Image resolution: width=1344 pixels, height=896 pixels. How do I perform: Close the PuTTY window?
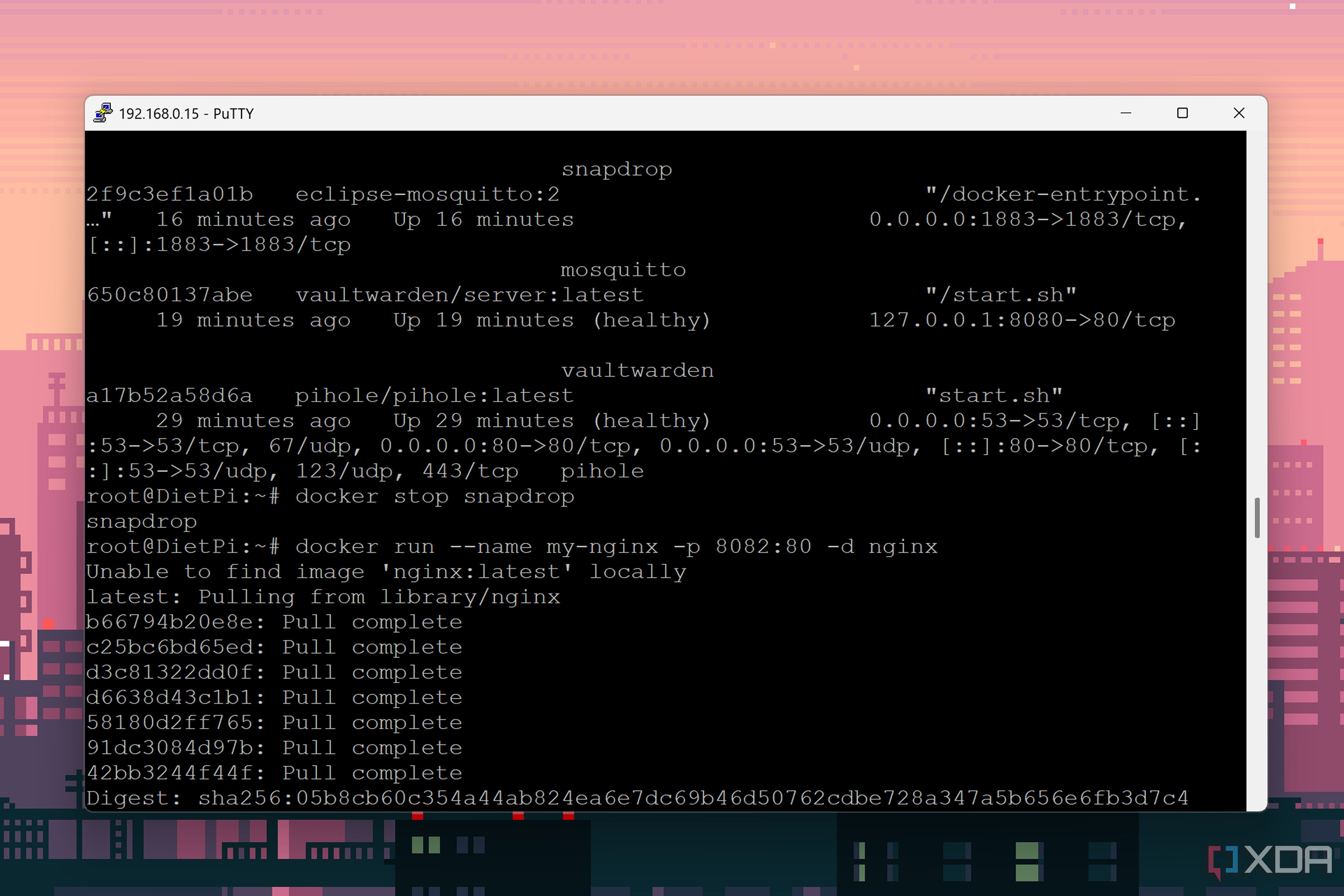click(1239, 113)
